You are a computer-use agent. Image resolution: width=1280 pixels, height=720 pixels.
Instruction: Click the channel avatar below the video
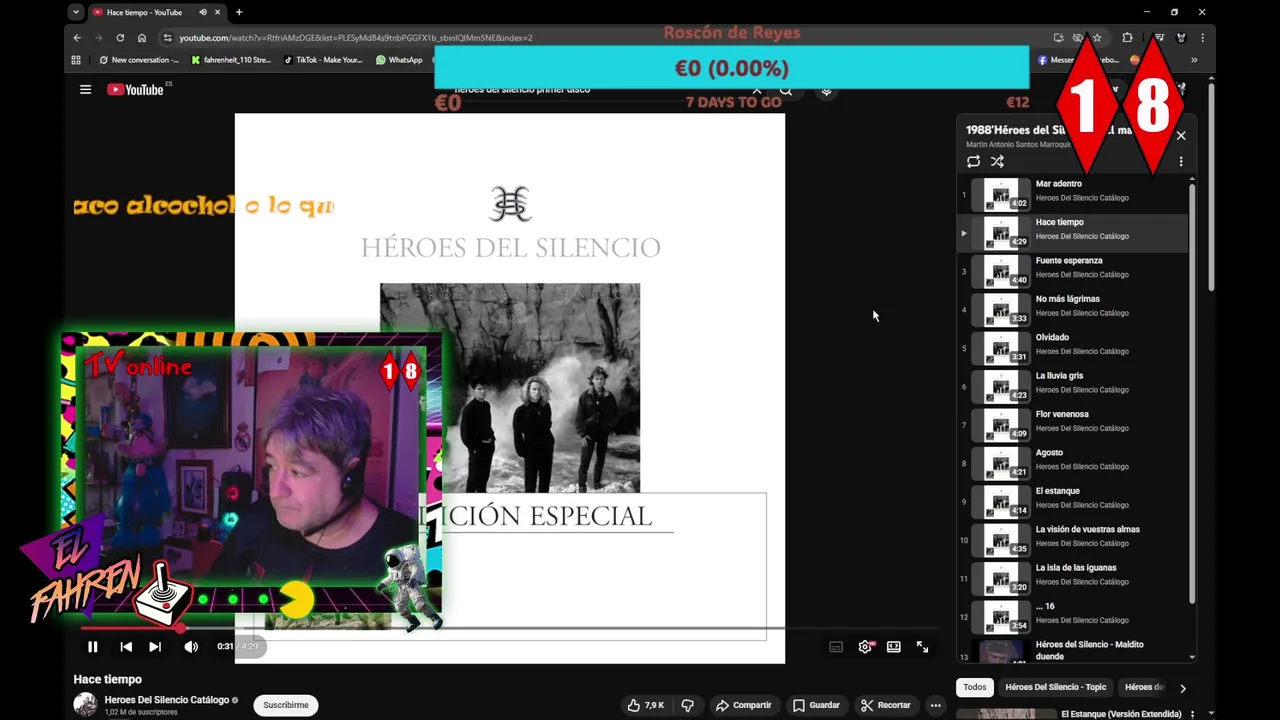pyautogui.click(x=85, y=705)
